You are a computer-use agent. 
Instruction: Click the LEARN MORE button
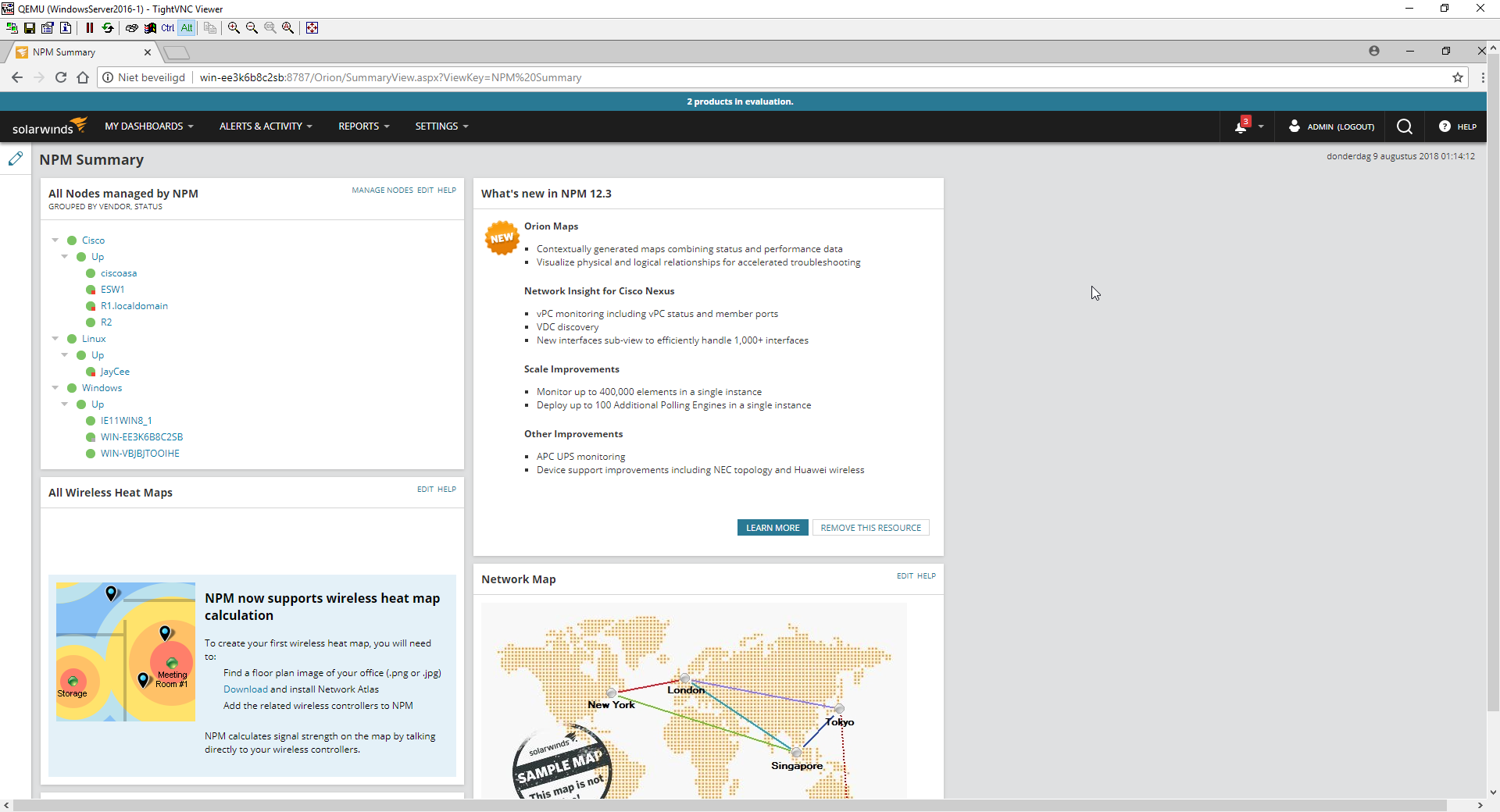(772, 527)
